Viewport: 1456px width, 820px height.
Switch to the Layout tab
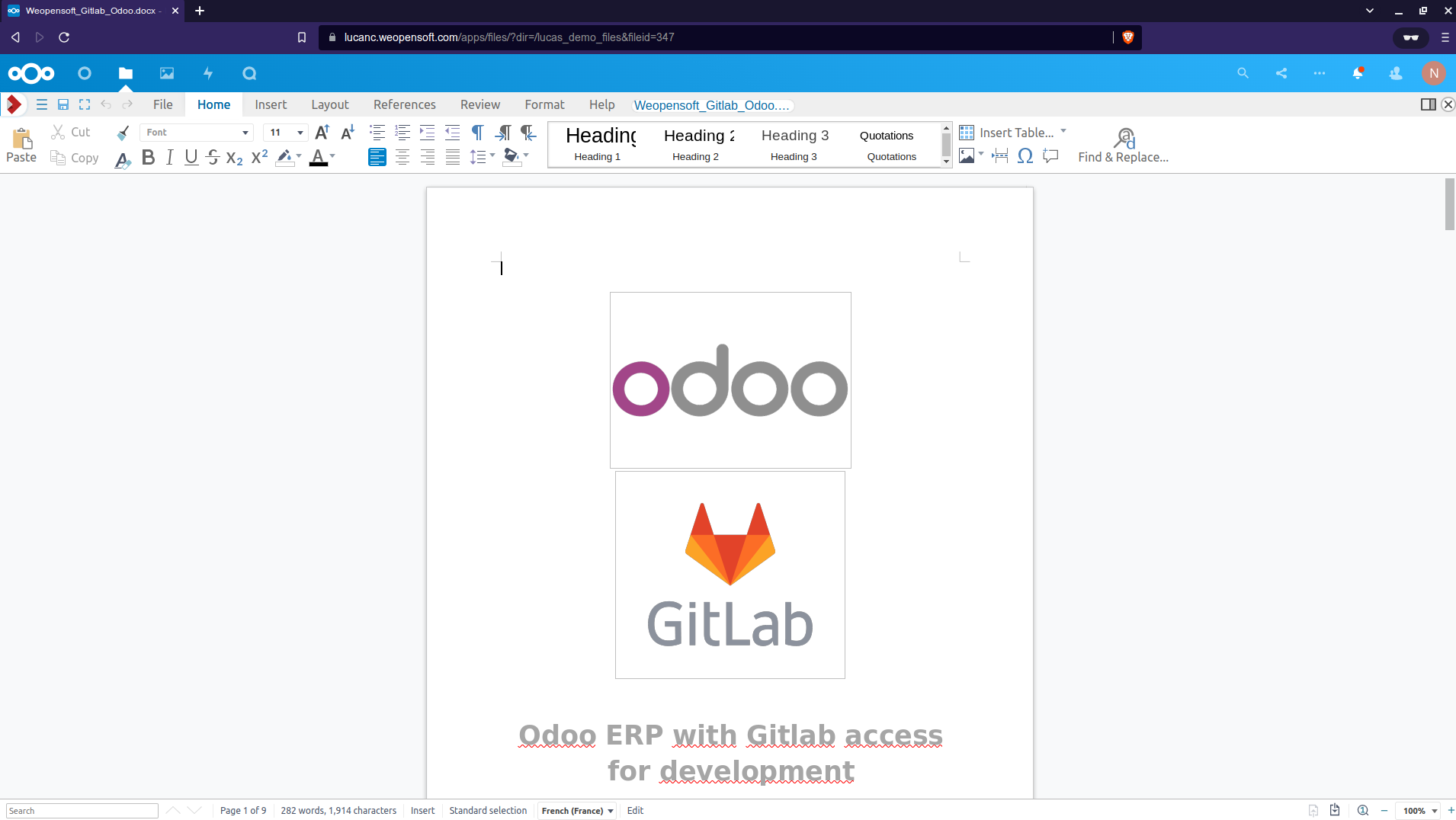click(x=330, y=104)
